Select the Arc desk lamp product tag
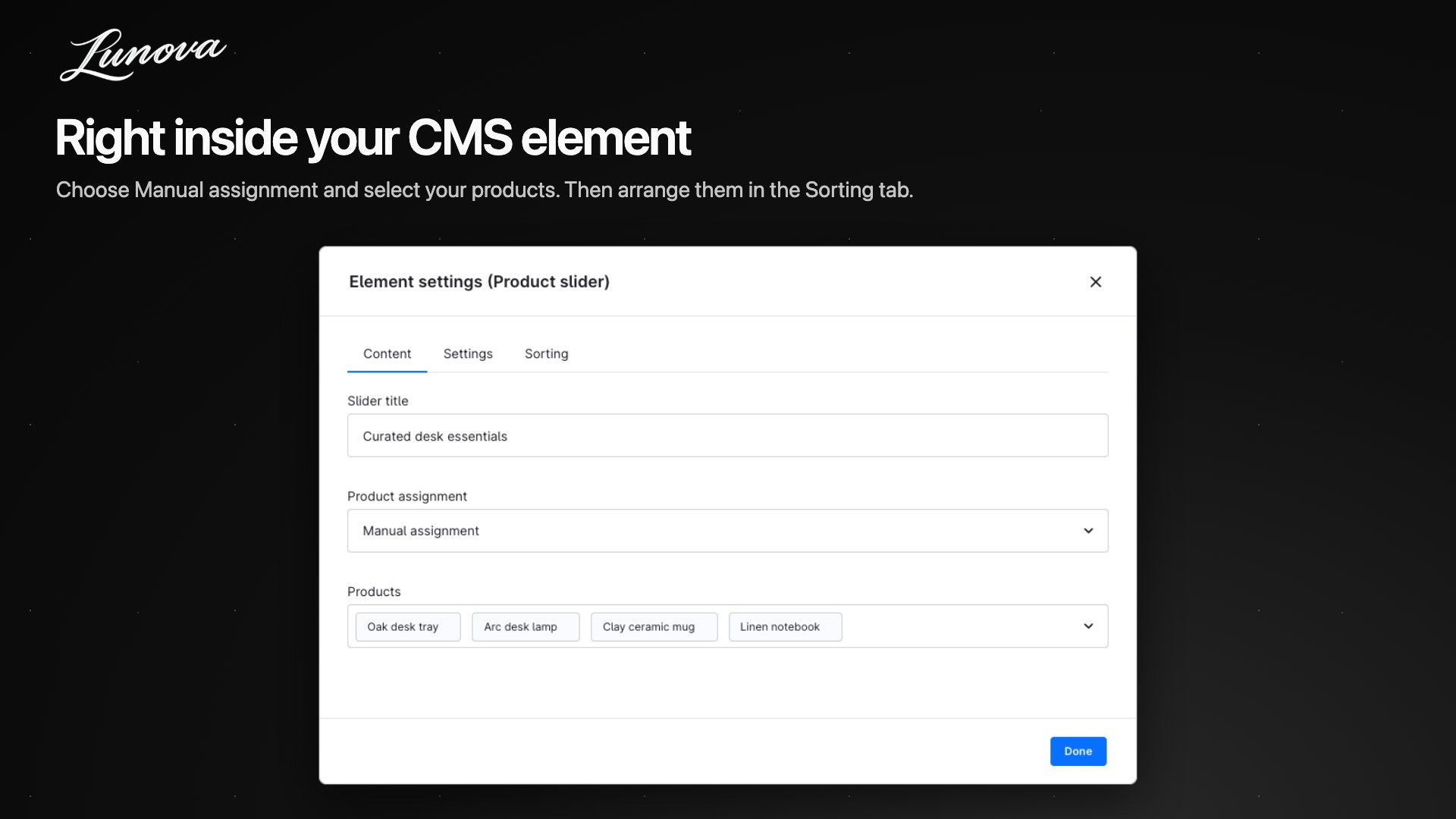The image size is (1456, 819). click(x=526, y=627)
